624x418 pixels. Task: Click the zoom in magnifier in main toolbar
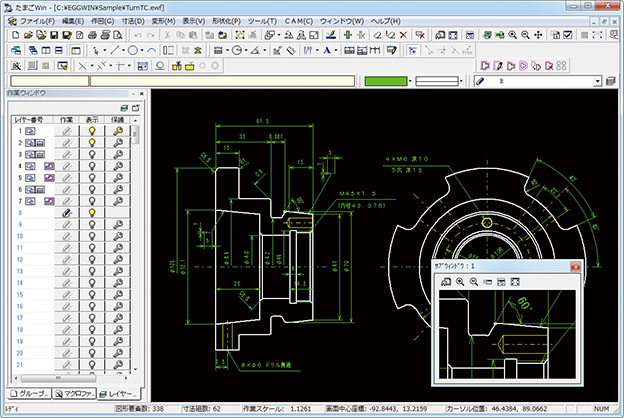(512, 34)
